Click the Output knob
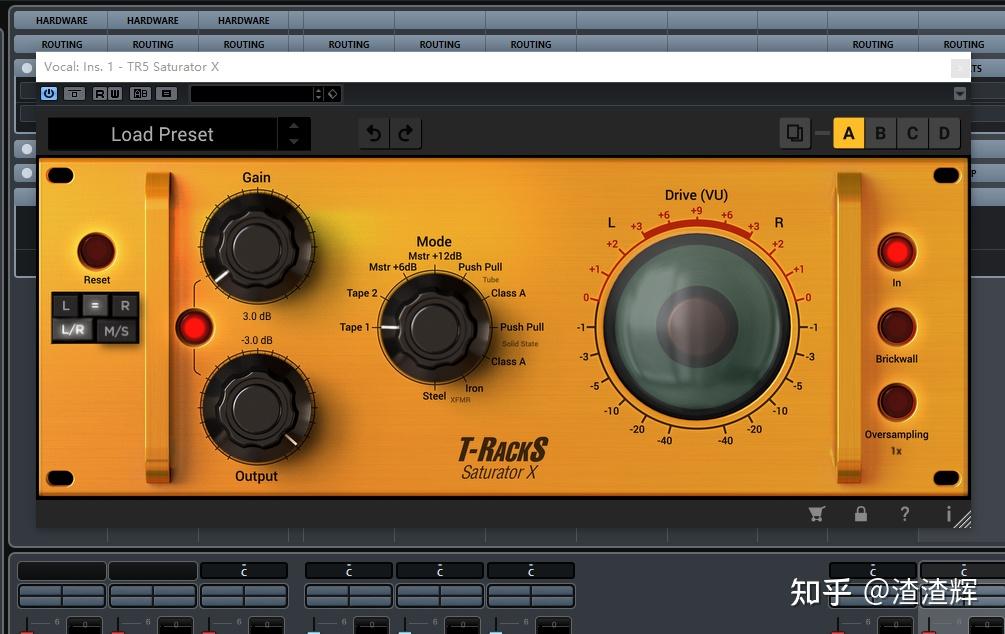Screen dimensions: 1005x634 pos(258,408)
